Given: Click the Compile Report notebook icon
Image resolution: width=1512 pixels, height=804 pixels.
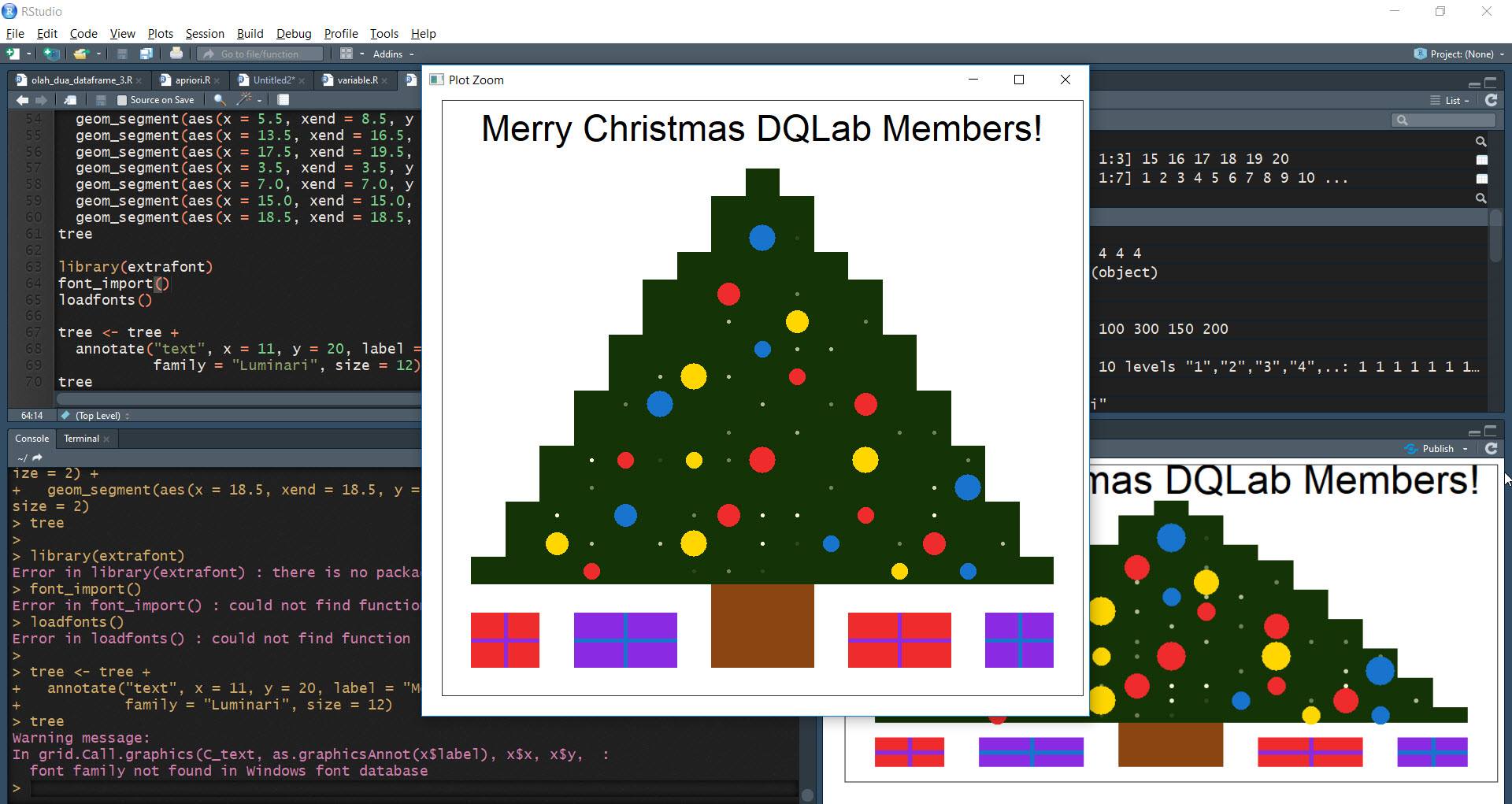Looking at the screenshot, I should click(x=283, y=100).
